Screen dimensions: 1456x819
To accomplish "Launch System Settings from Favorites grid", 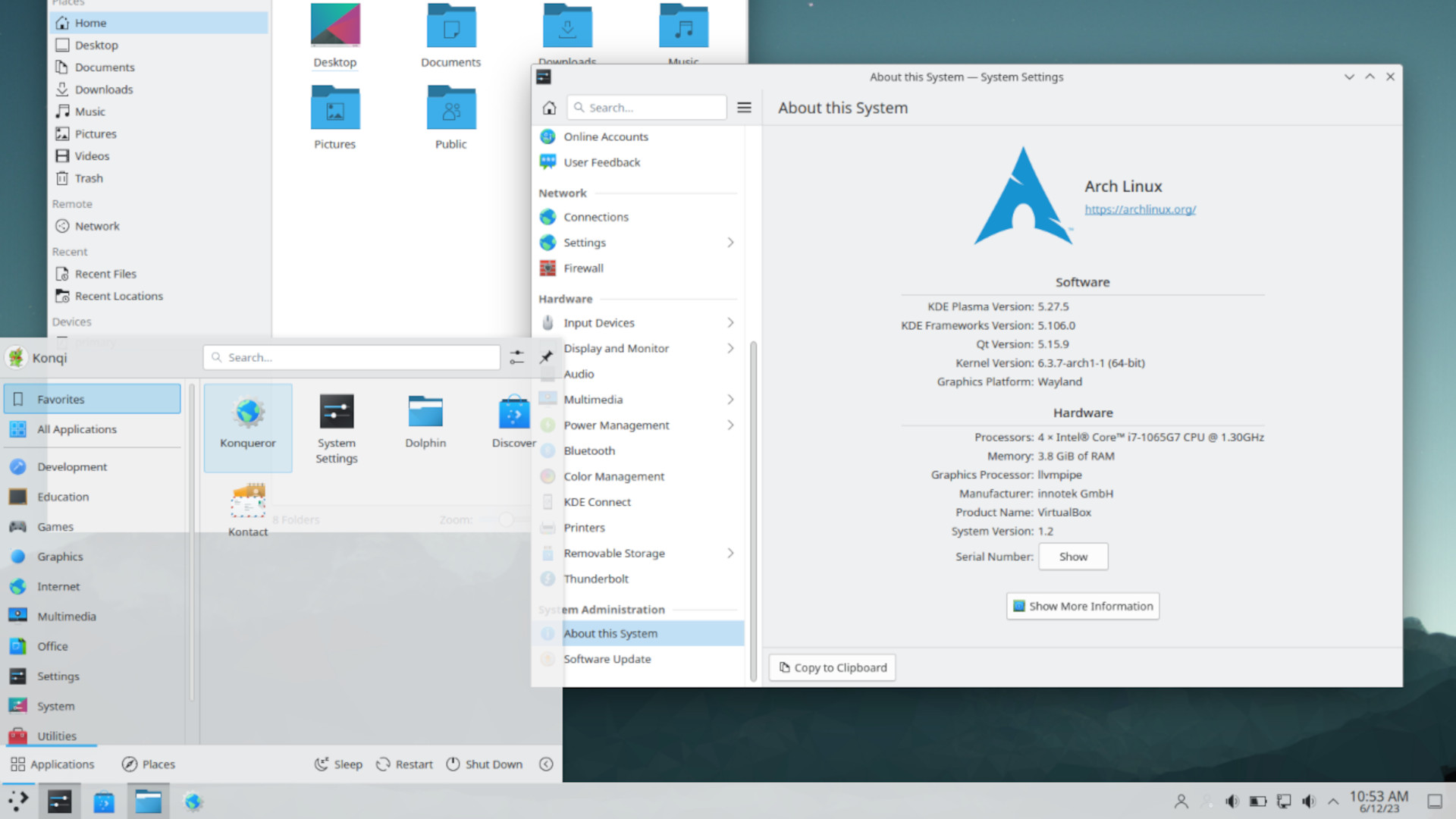I will click(x=336, y=427).
